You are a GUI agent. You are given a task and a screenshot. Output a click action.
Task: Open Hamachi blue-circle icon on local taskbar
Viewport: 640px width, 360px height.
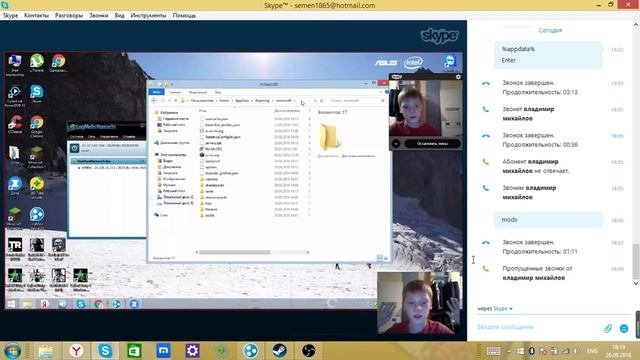(250, 351)
